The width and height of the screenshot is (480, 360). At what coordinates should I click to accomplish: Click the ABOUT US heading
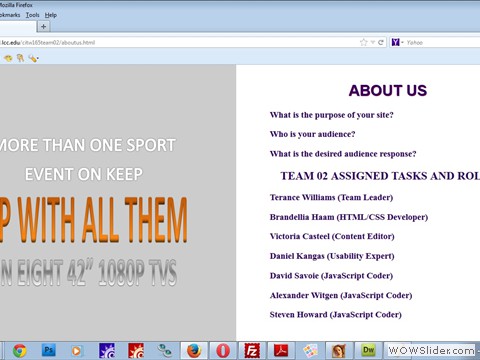click(388, 91)
